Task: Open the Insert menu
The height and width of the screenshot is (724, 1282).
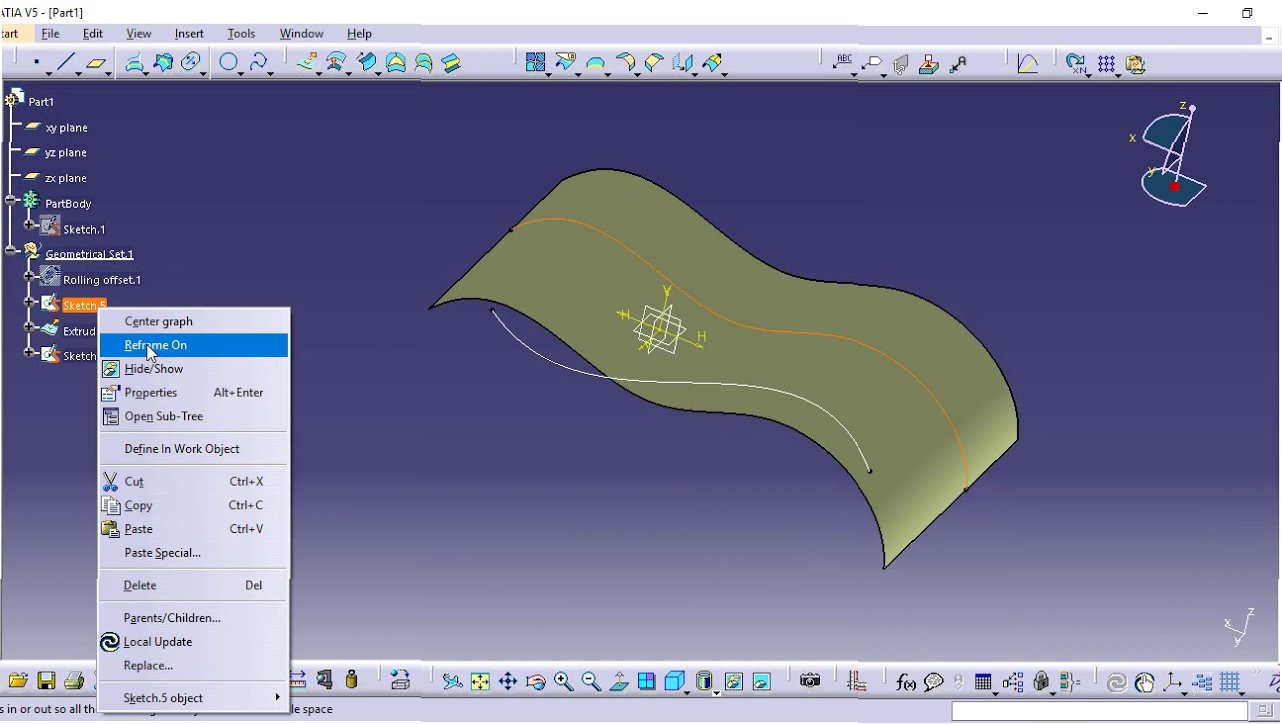Action: pyautogui.click(x=189, y=33)
